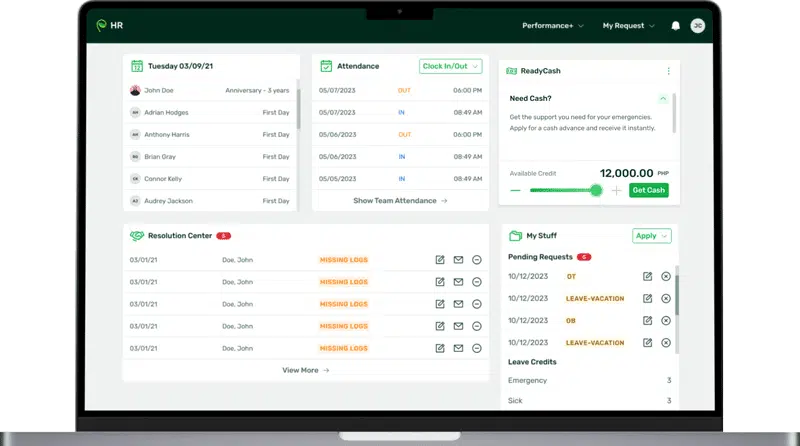800x446 pixels.
Task: Remove the third Missing Logs entry
Action: (x=477, y=304)
